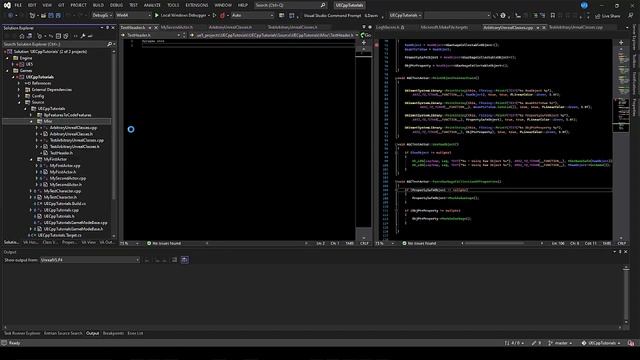Click the feedback person icon at top right
Screen dimensions: 640x360
click(x=630, y=15)
